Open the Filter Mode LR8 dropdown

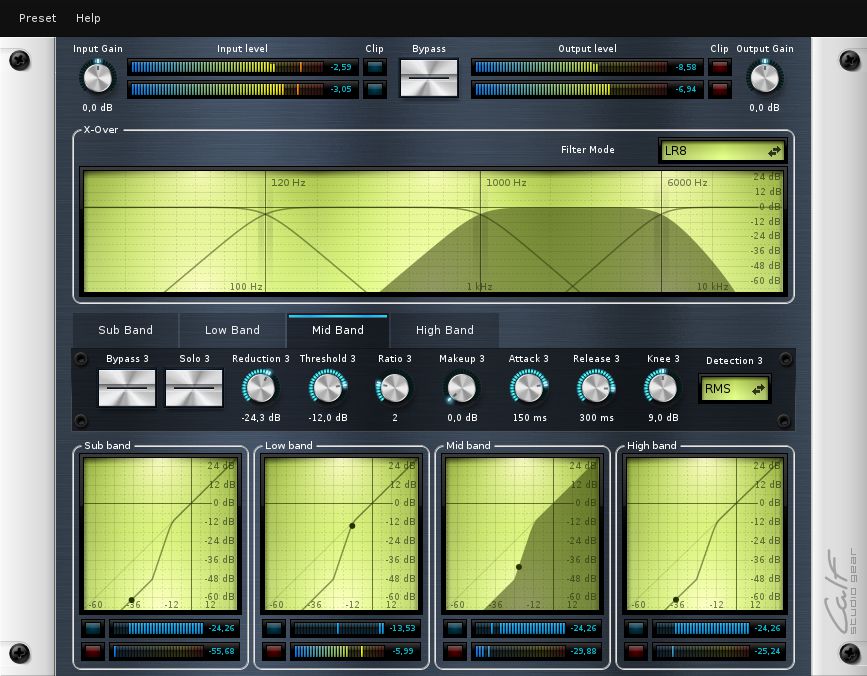[x=722, y=151]
